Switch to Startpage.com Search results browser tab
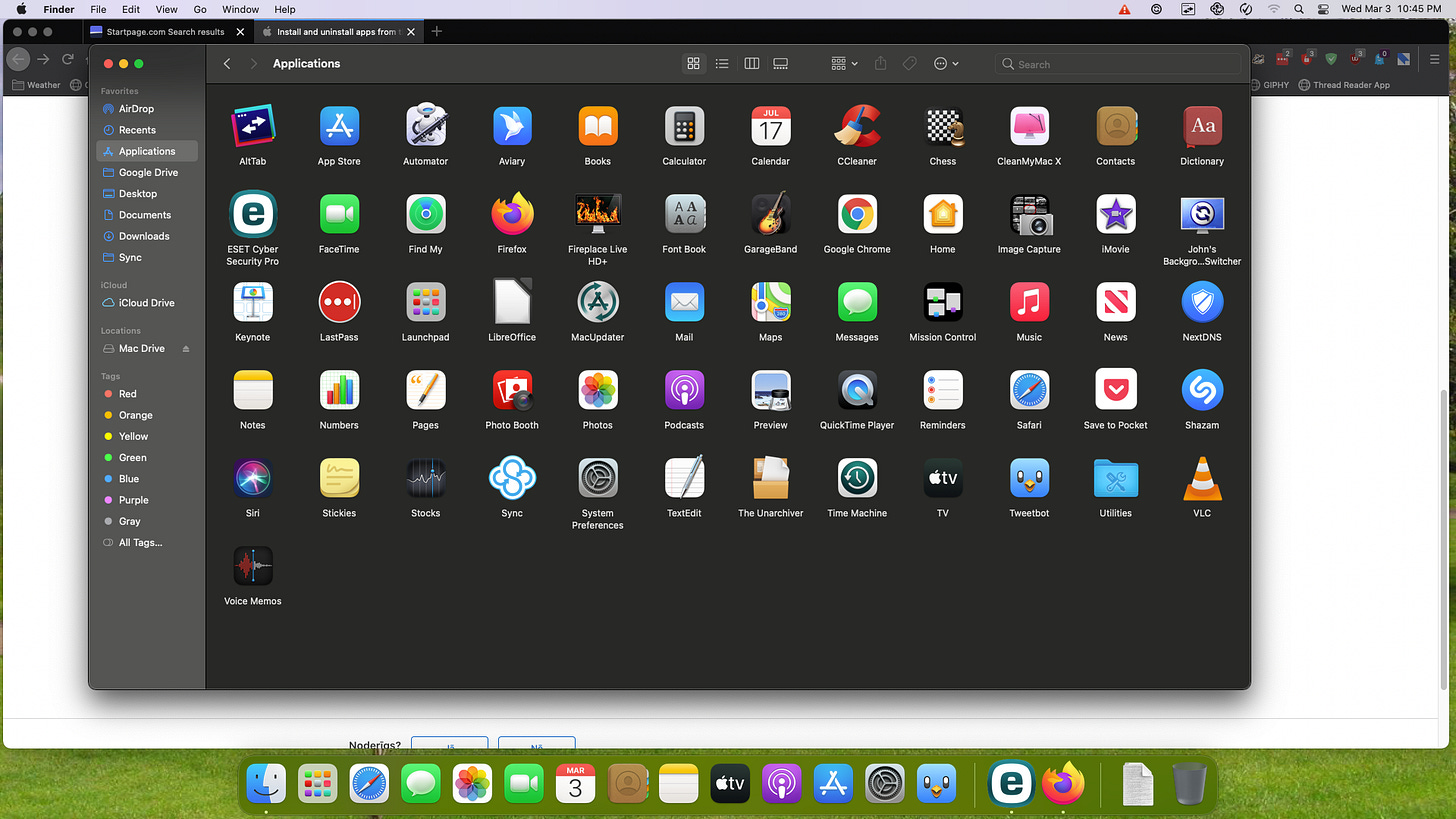The height and width of the screenshot is (819, 1456). click(166, 32)
